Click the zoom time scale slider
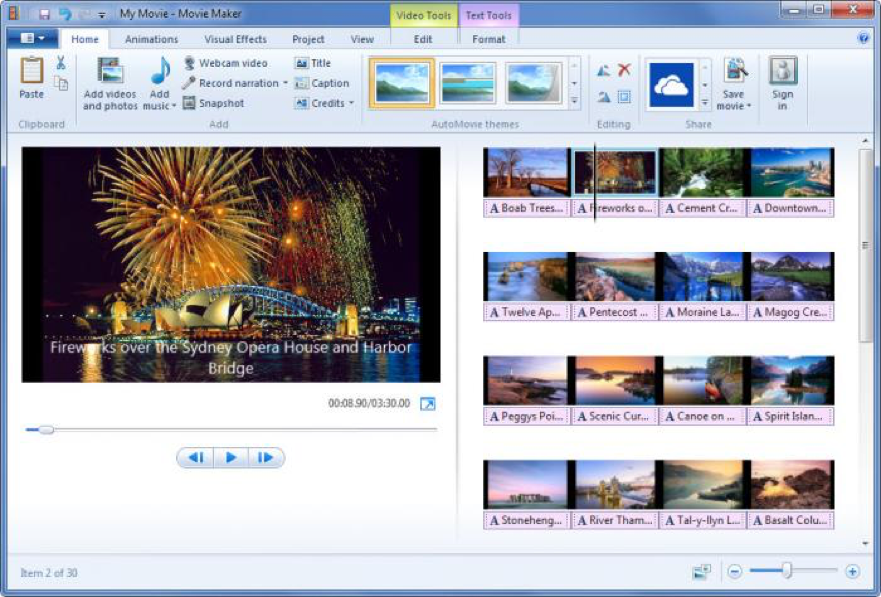This screenshot has width=881, height=597. point(788,571)
